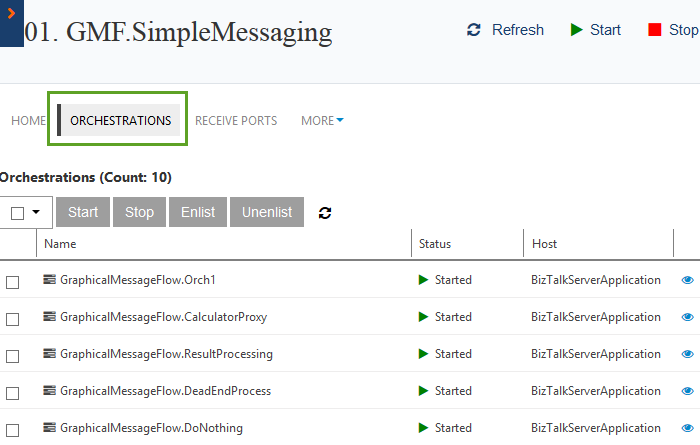Expand the side panel with the orange chevron

(x=10, y=15)
